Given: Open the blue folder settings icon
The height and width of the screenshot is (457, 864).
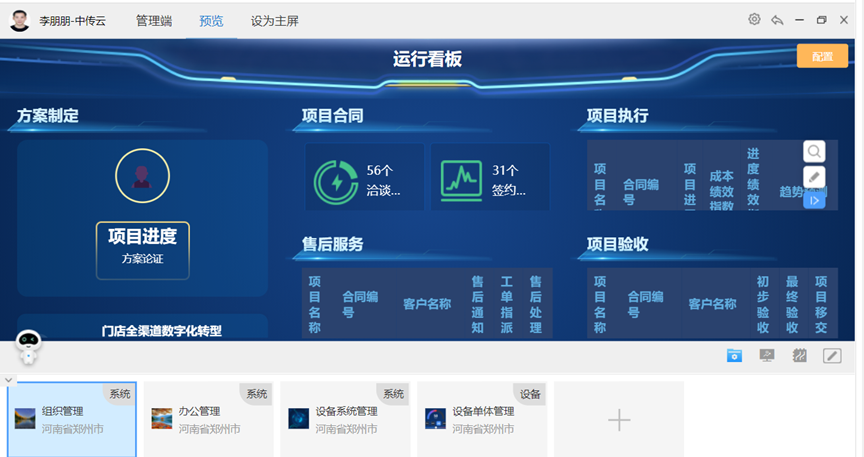Looking at the screenshot, I should pyautogui.click(x=735, y=356).
